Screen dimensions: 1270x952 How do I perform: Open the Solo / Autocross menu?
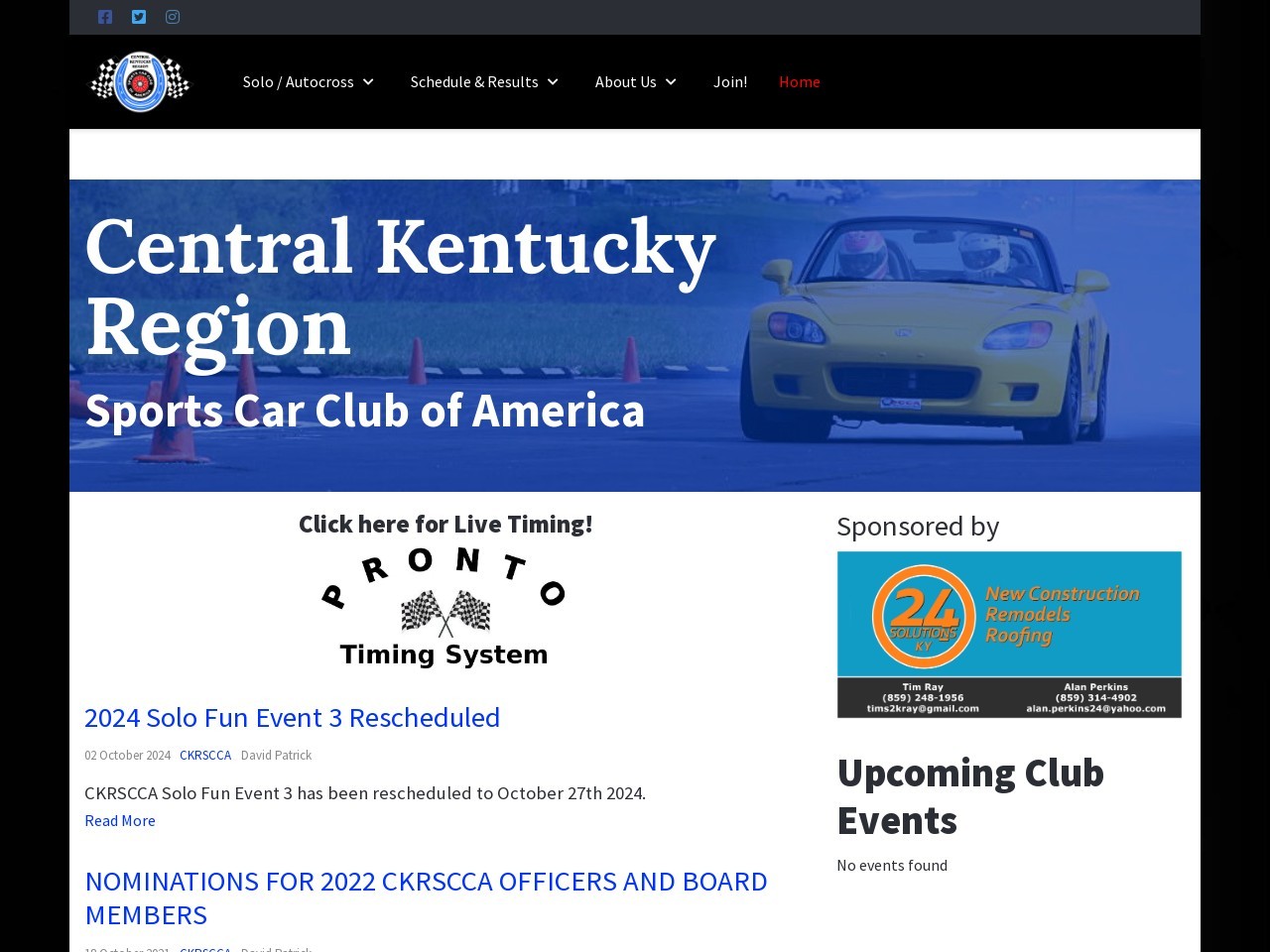point(299,81)
